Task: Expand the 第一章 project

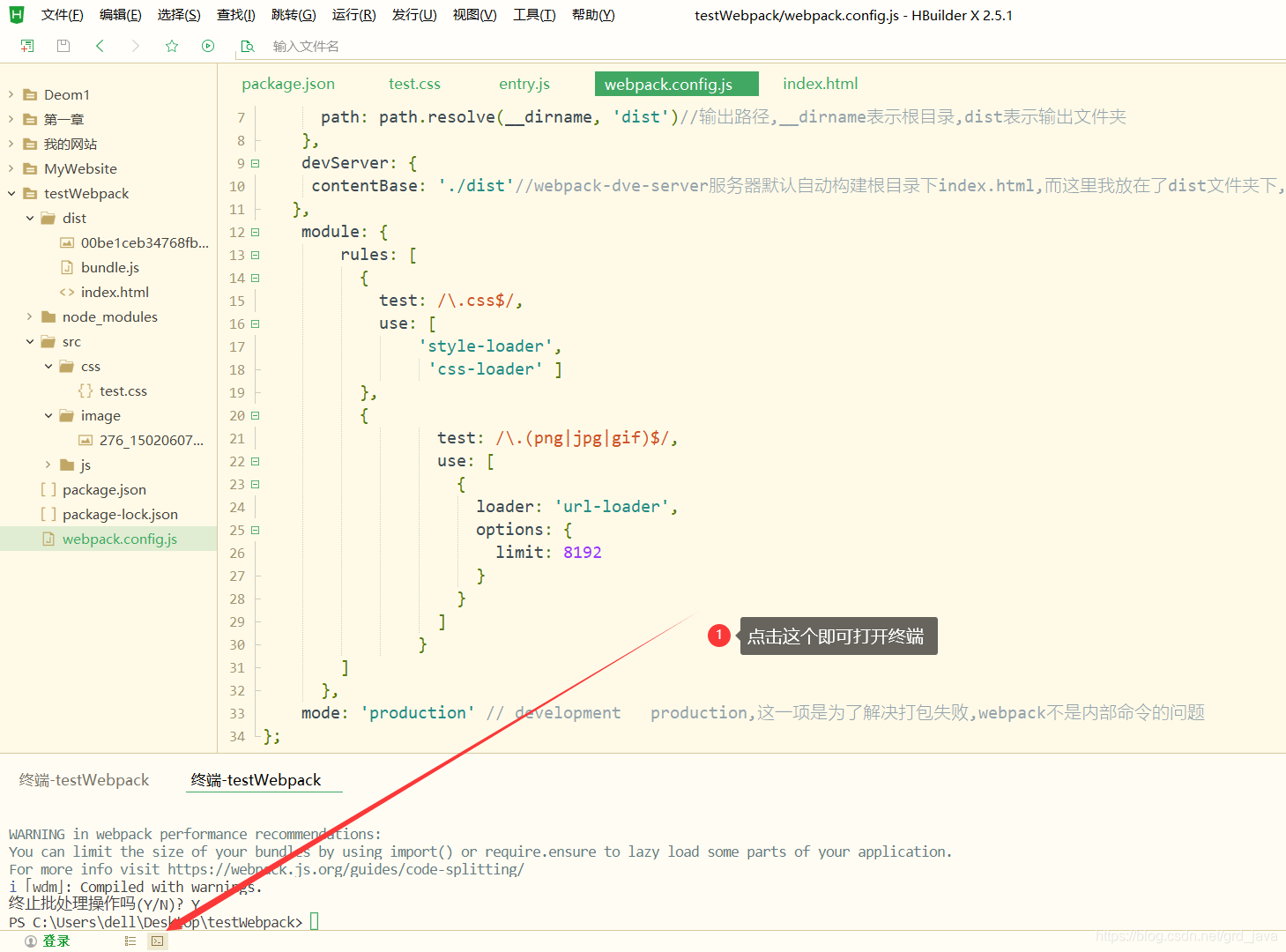Action: point(11,119)
